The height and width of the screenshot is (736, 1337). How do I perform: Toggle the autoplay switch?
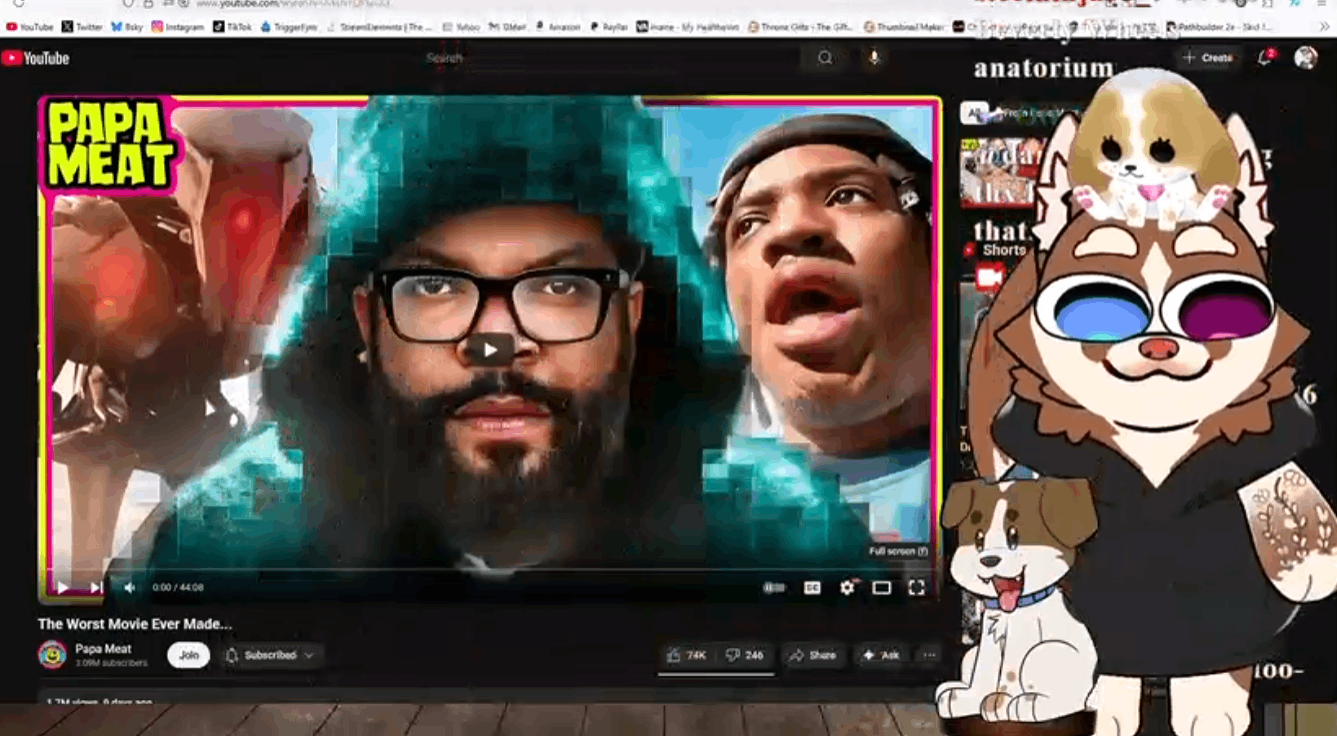tap(774, 588)
